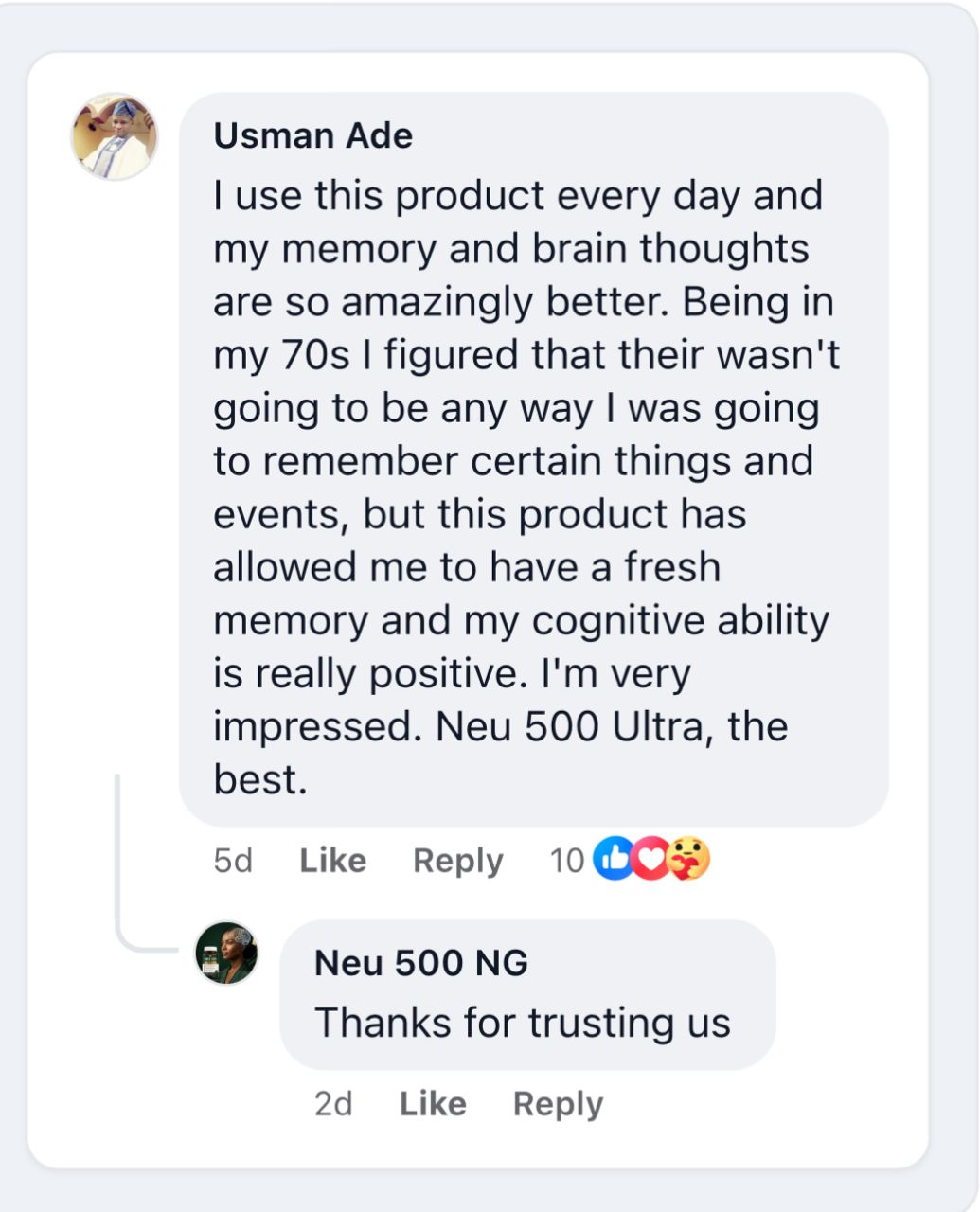Reply to the Neu 500 NG response

pos(558,1104)
